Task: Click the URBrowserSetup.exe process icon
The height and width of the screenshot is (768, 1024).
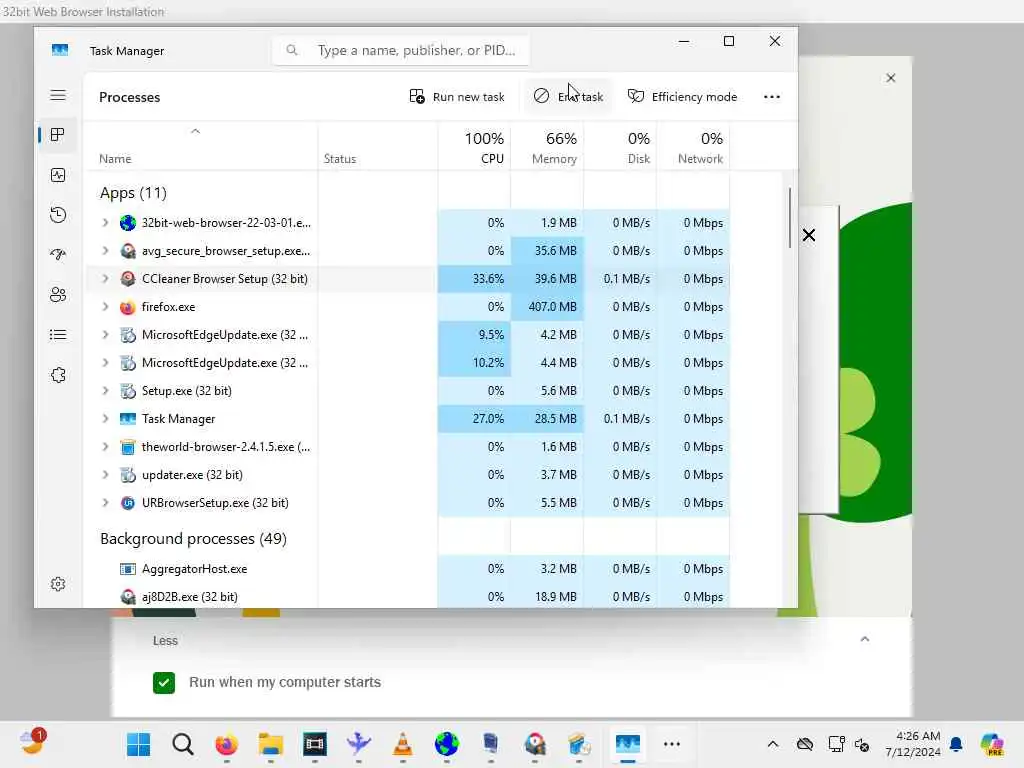Action: pos(128,503)
